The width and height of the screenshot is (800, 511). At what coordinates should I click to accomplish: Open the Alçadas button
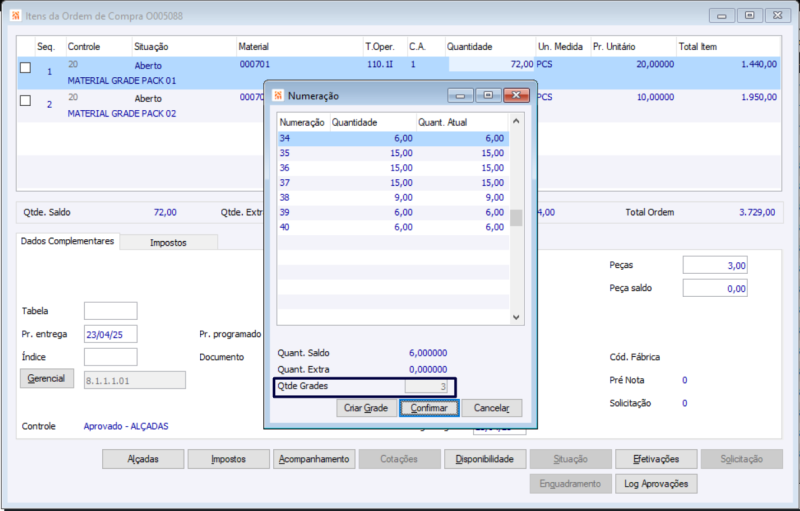(143, 459)
